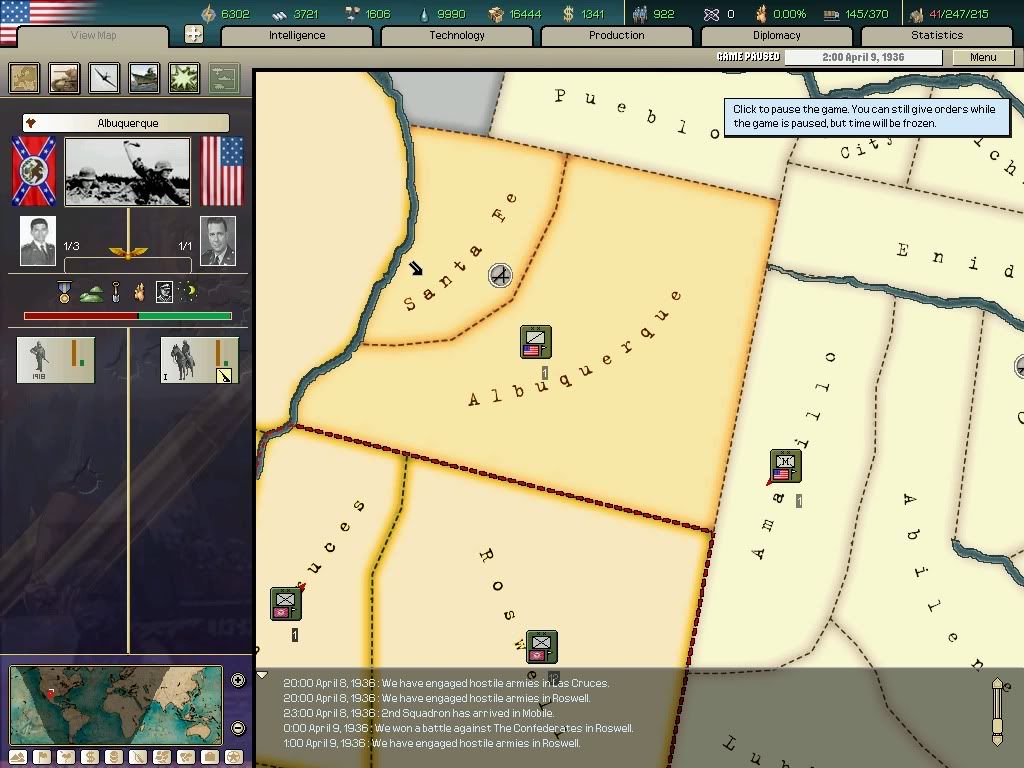Select the greyed order-of-battle icon

click(224, 78)
